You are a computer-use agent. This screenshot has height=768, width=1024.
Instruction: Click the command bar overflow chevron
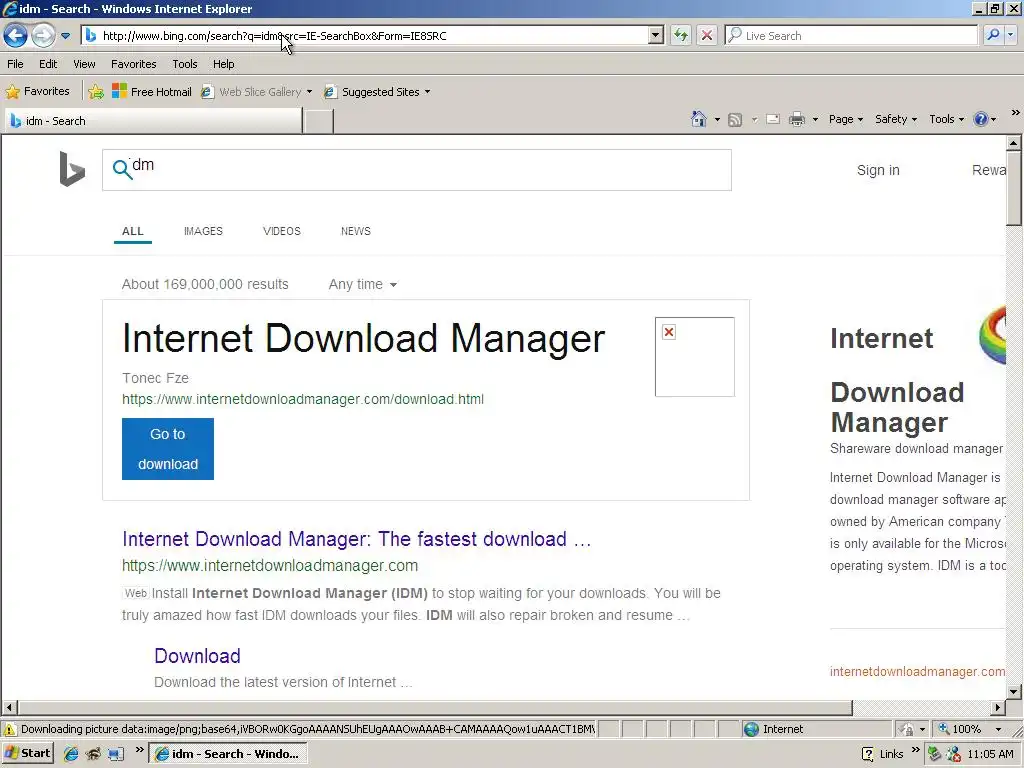click(x=1015, y=113)
